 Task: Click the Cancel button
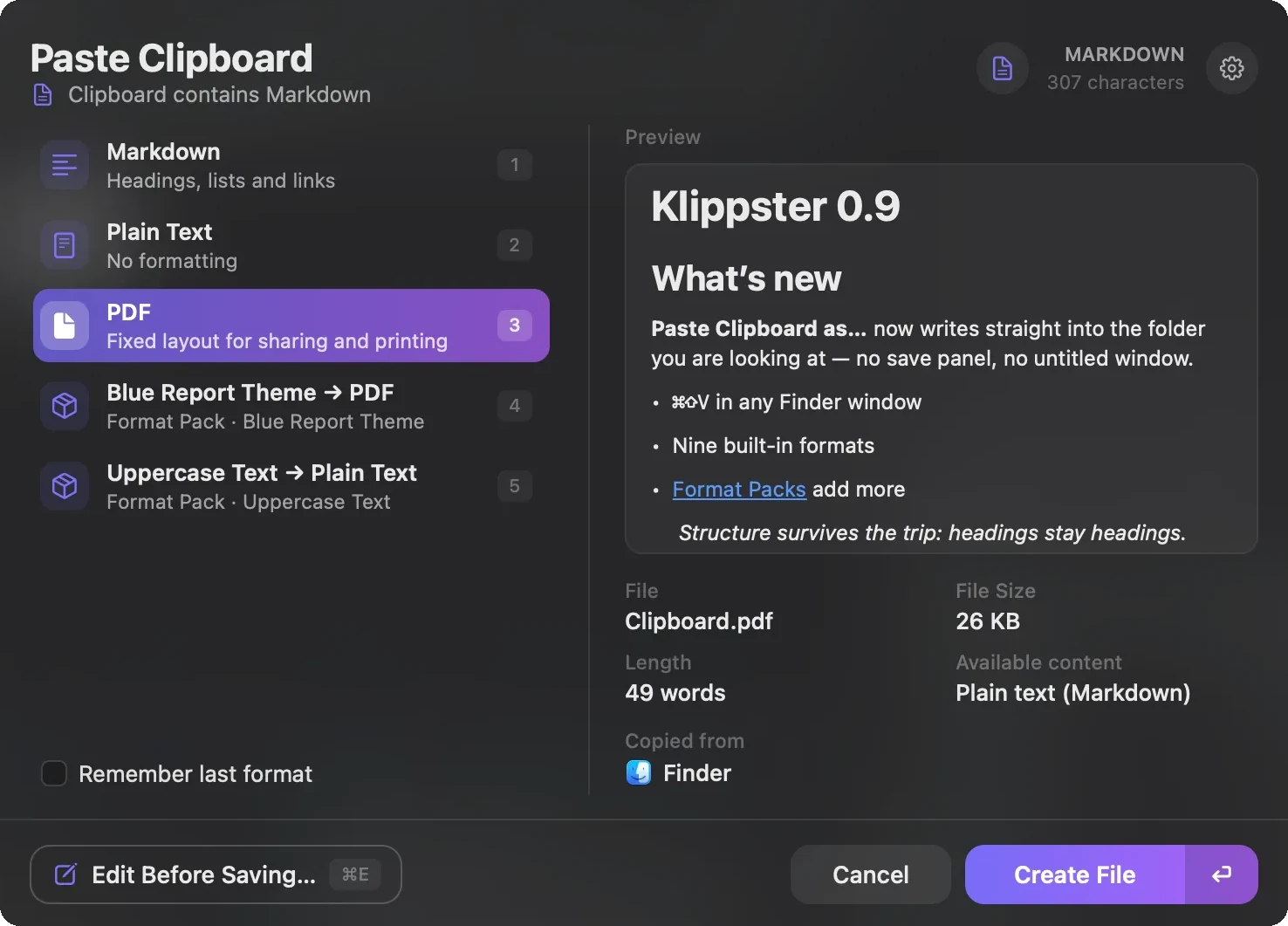(871, 875)
